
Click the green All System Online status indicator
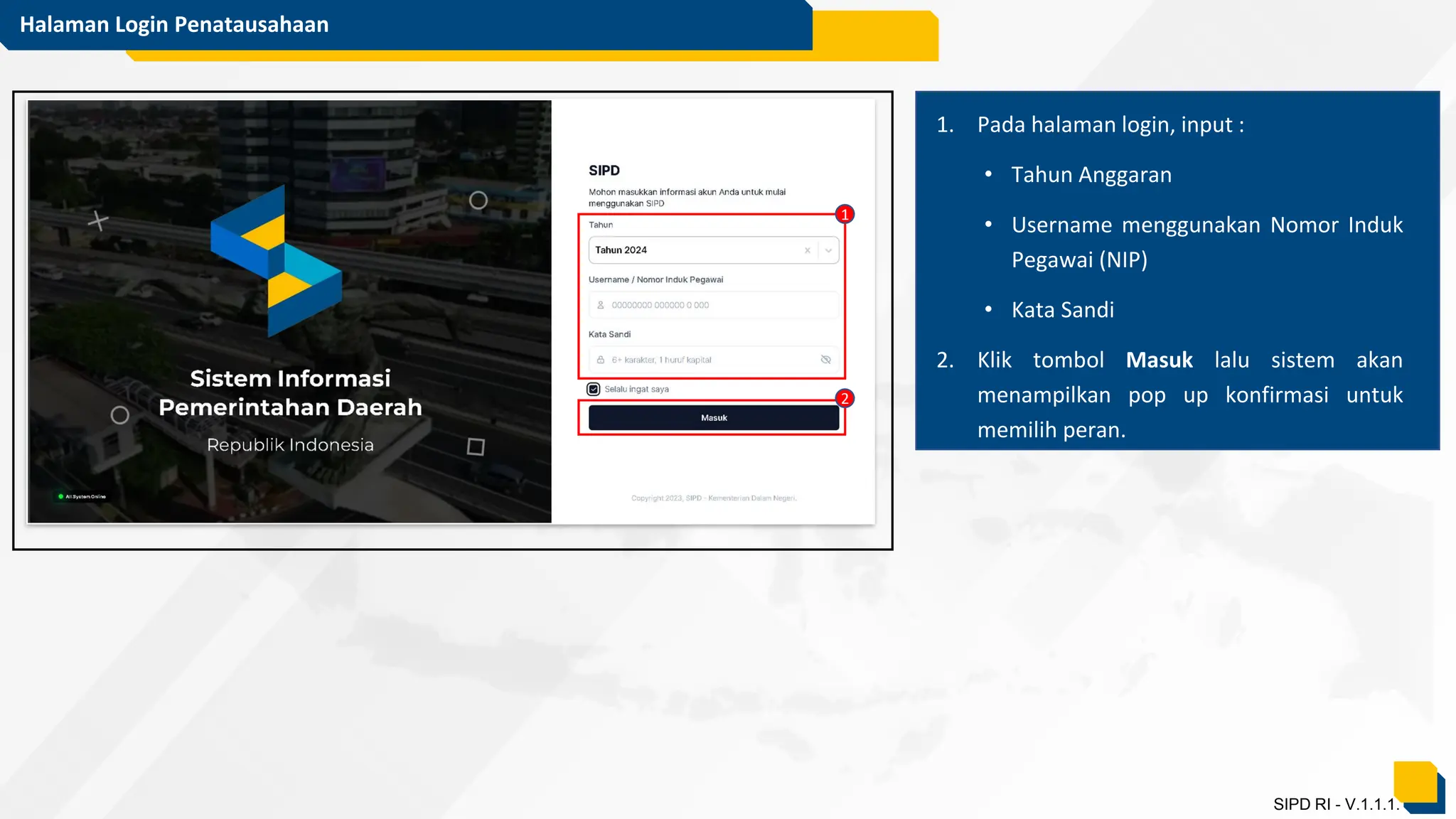click(x=61, y=496)
